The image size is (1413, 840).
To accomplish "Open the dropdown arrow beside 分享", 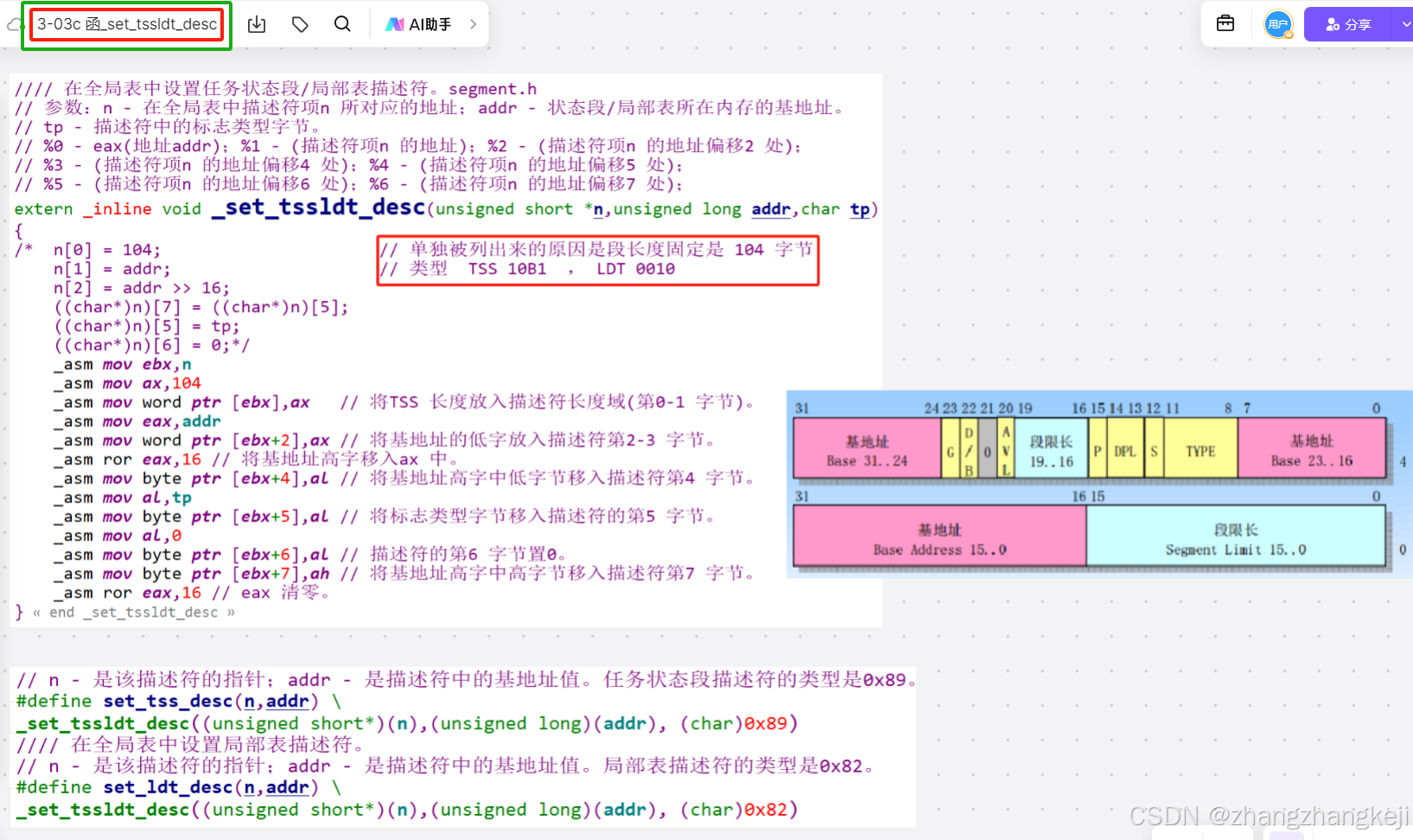I will (1404, 24).
